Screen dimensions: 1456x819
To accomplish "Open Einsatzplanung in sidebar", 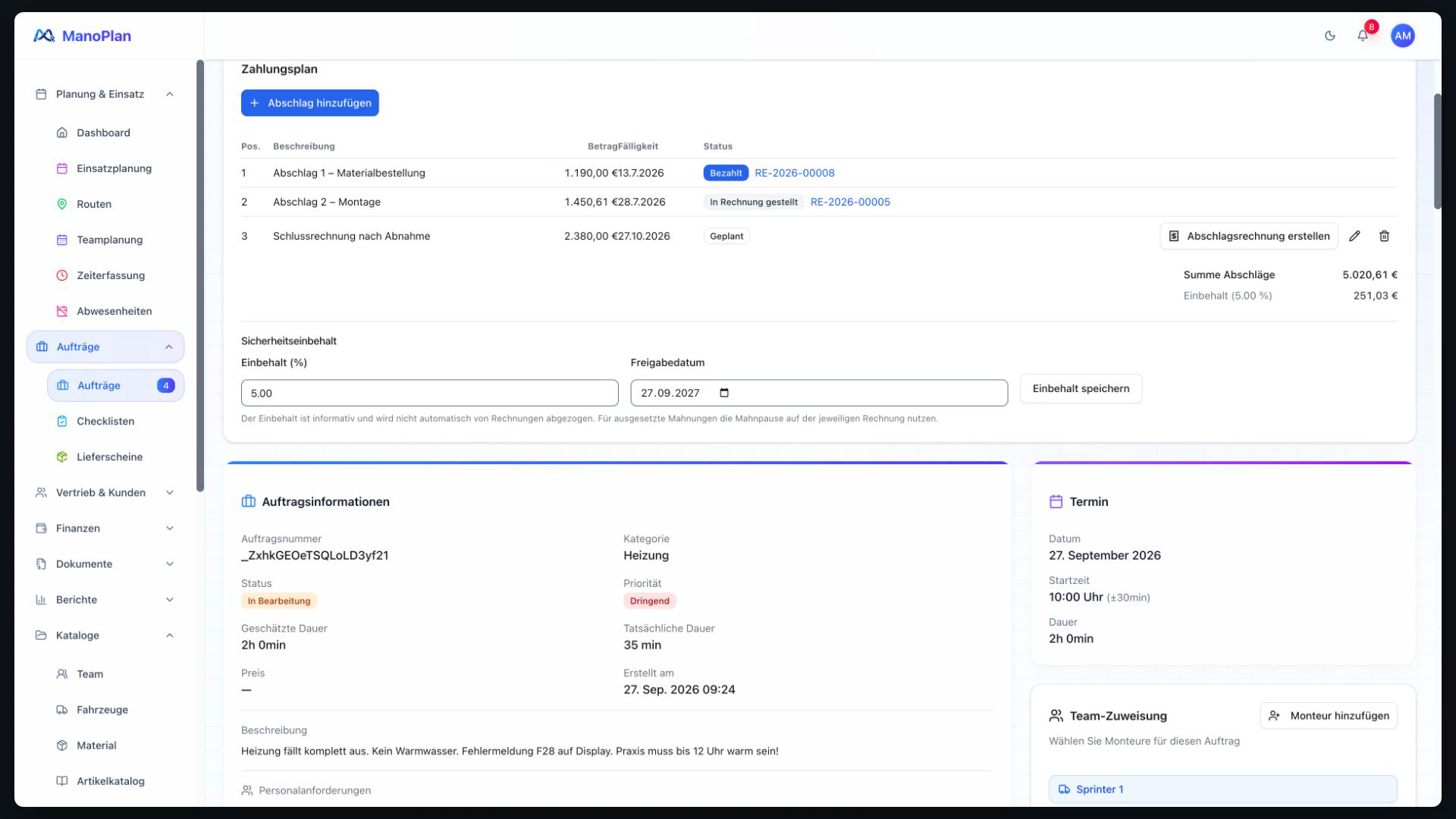I will pyautogui.click(x=115, y=168).
